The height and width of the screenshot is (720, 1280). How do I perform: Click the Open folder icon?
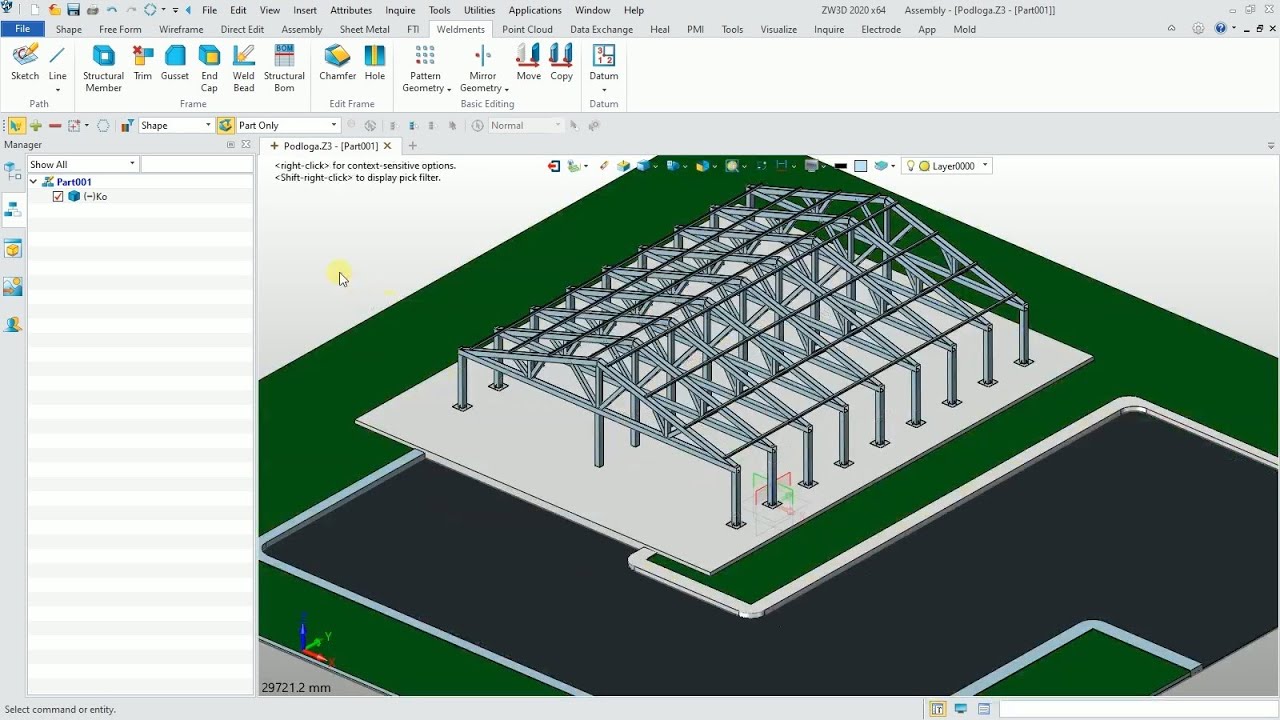pos(55,10)
